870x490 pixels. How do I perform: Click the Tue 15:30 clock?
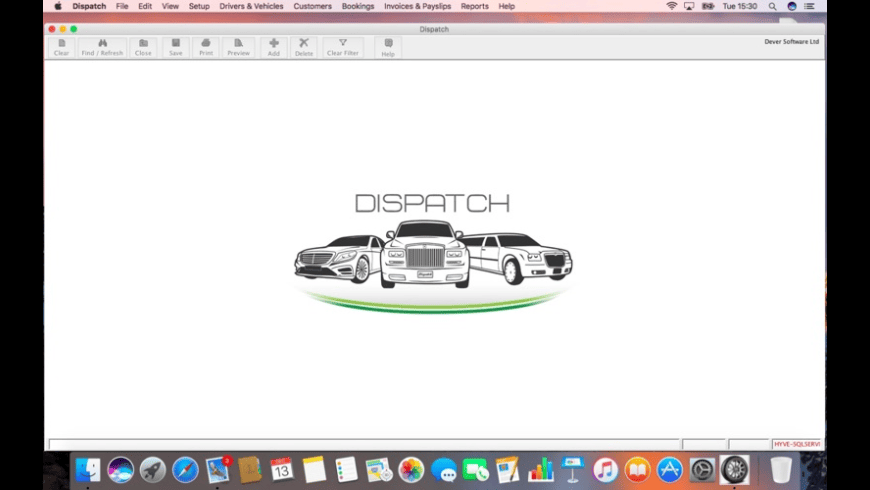pyautogui.click(x=740, y=6)
